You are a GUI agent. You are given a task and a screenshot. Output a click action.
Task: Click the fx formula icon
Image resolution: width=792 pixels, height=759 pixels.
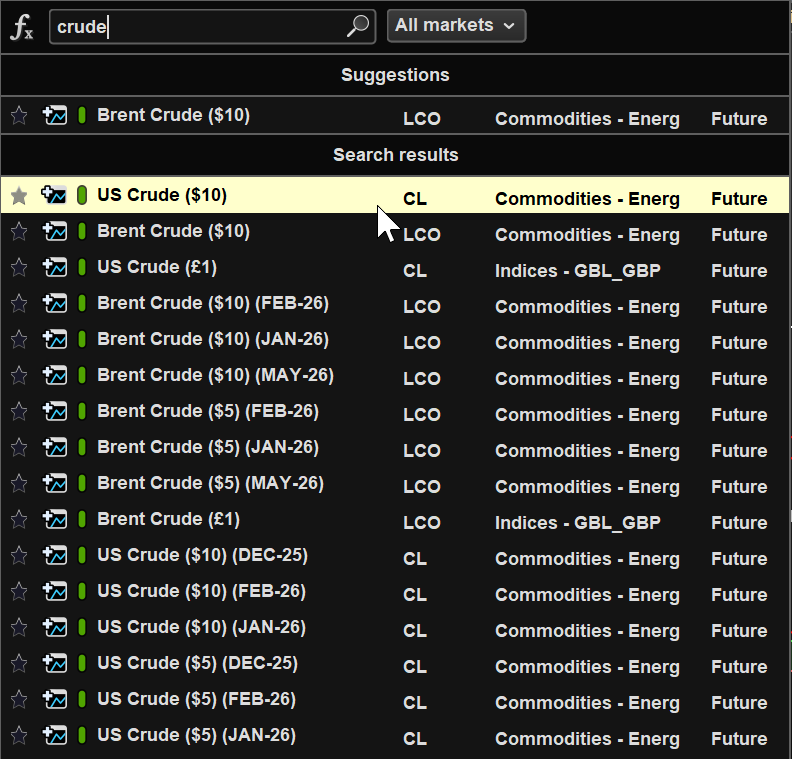[22, 27]
